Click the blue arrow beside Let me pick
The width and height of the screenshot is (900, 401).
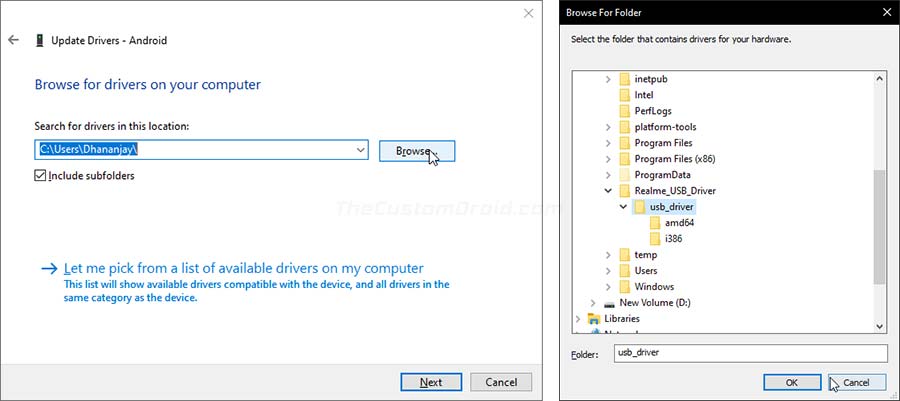coord(50,268)
